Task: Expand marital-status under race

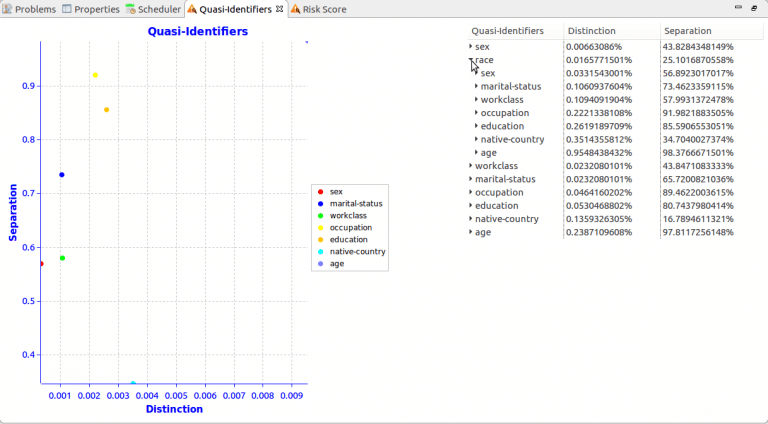Action: [x=477, y=86]
